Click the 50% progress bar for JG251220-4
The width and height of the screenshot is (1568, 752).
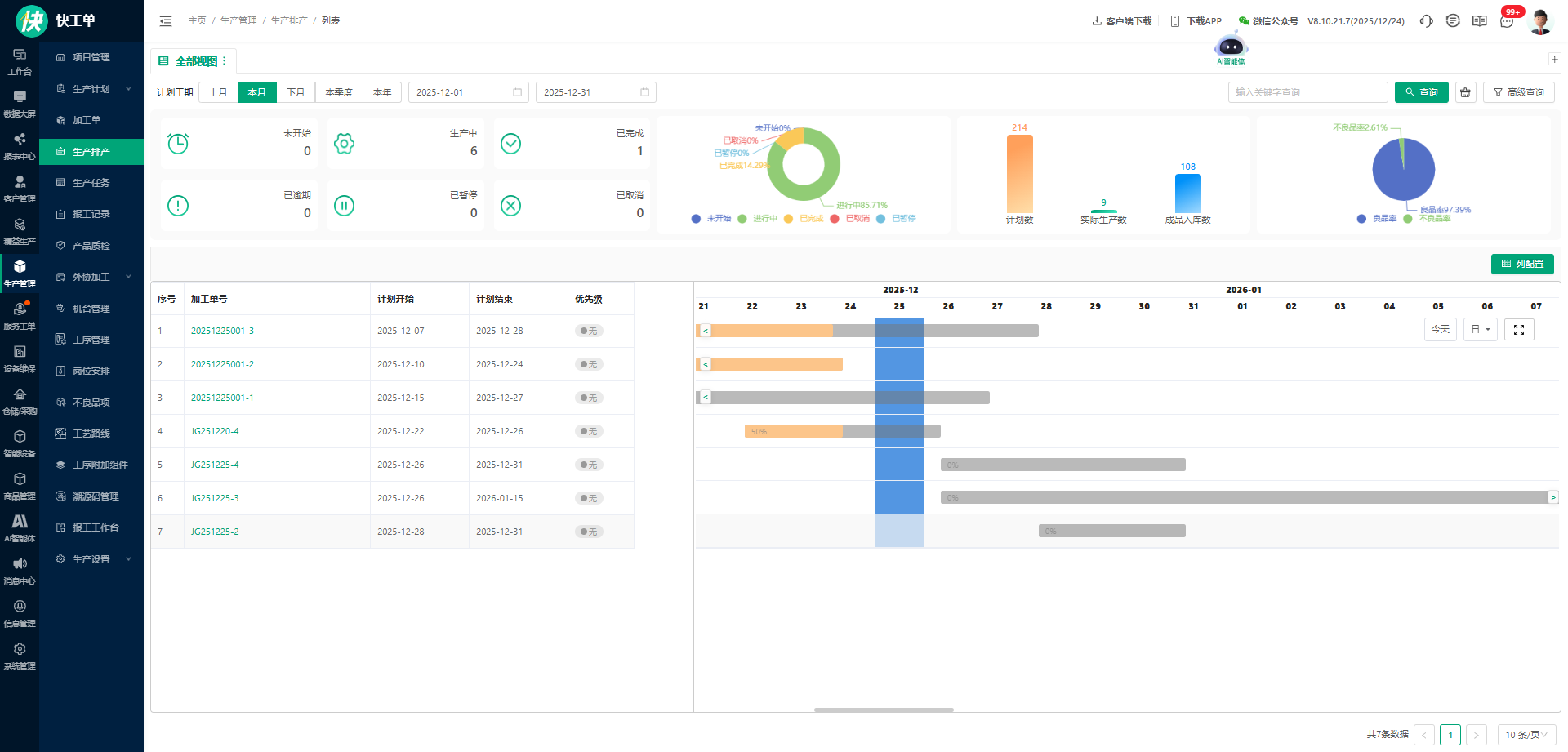[793, 431]
